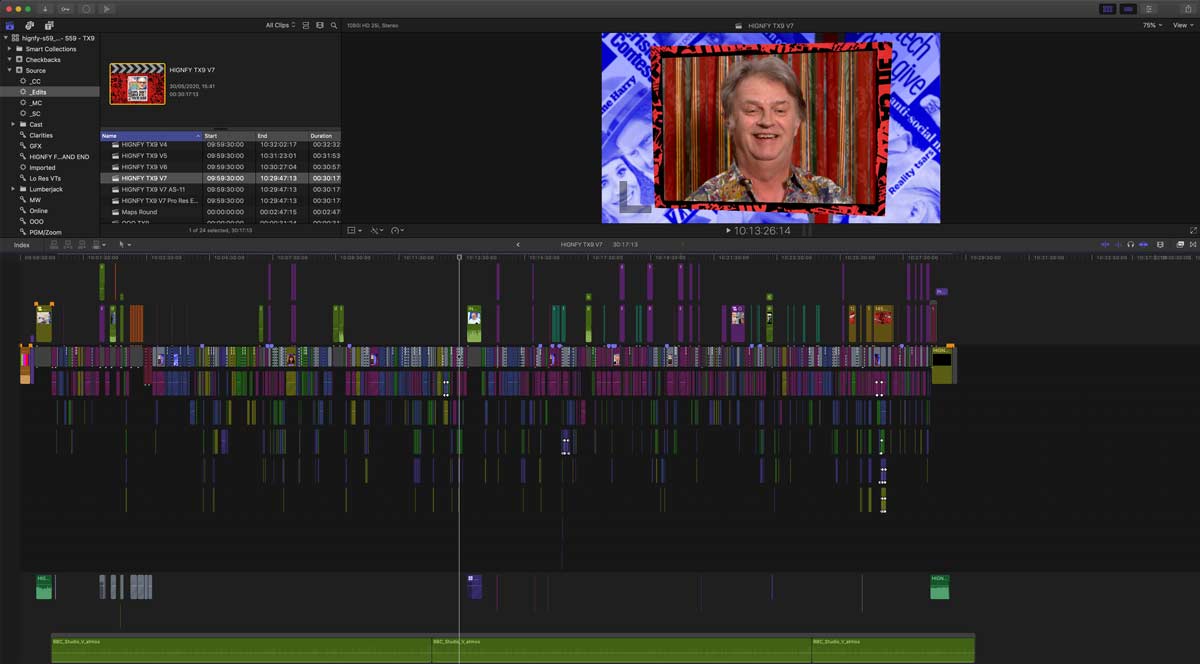Screen dimensions: 1200x664
Task: Open the viewer View menu
Action: (x=1181, y=25)
